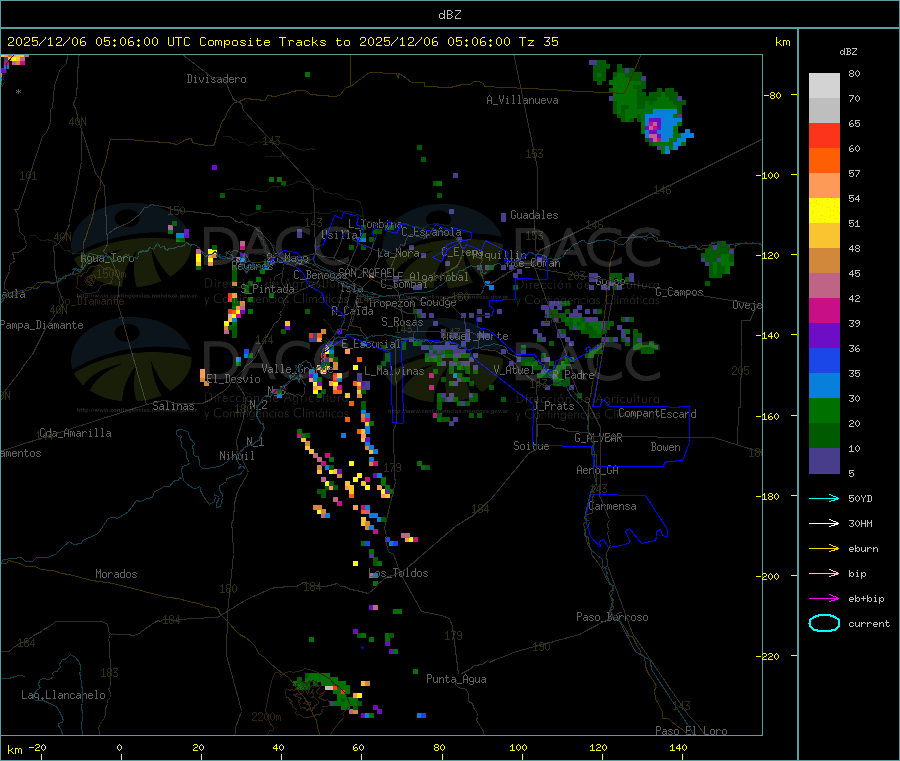900x761 pixels.
Task: Select the white-gray top swatch in dBZ scale
Action: point(824,86)
